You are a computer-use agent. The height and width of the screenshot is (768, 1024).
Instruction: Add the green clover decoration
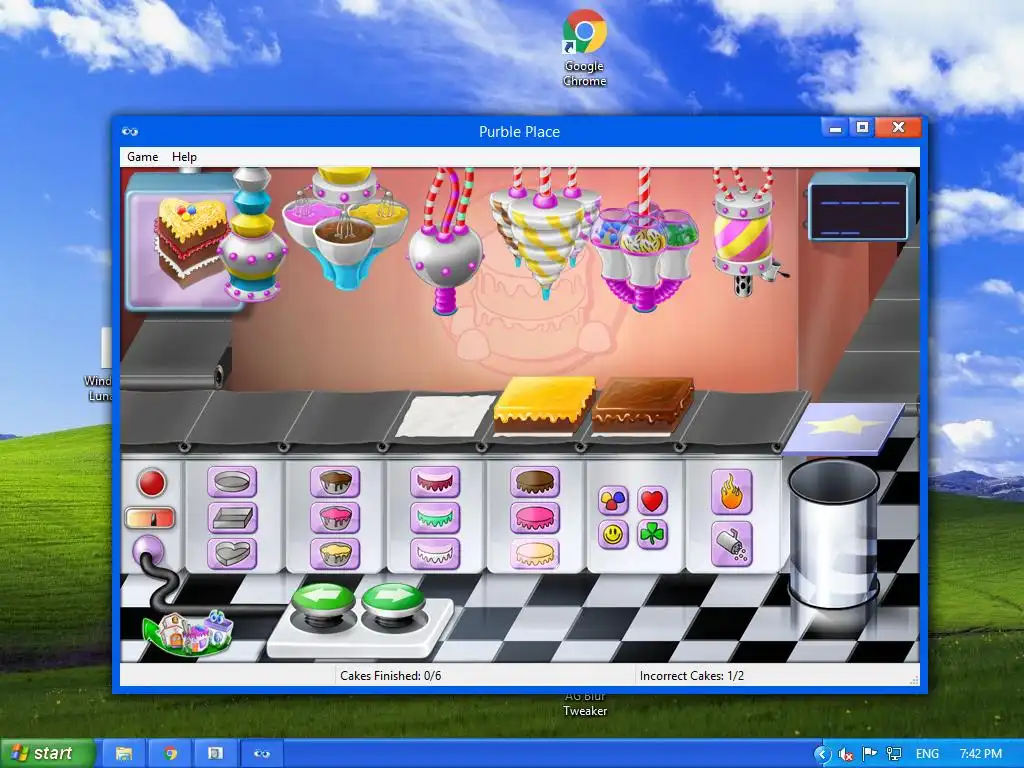pos(652,535)
